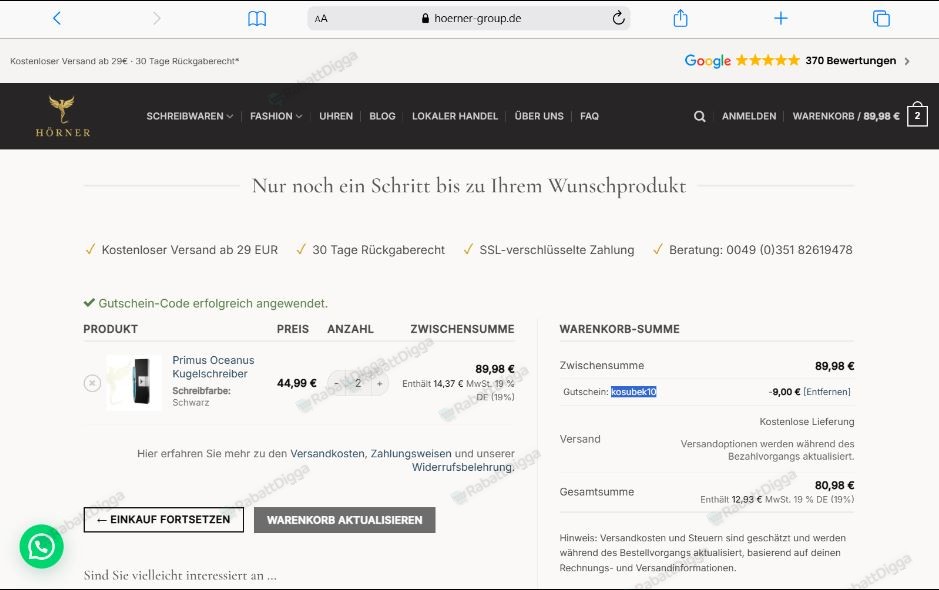
Task: Click 'Kostenlose Lieferung' shipping text
Action: (x=807, y=422)
